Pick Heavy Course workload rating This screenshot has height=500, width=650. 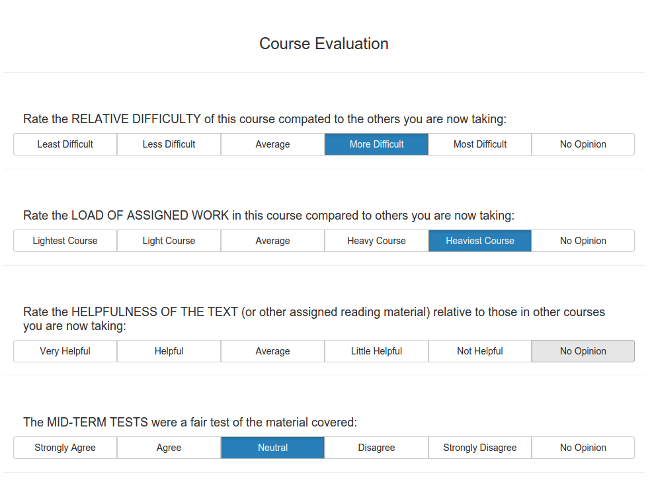click(x=376, y=241)
